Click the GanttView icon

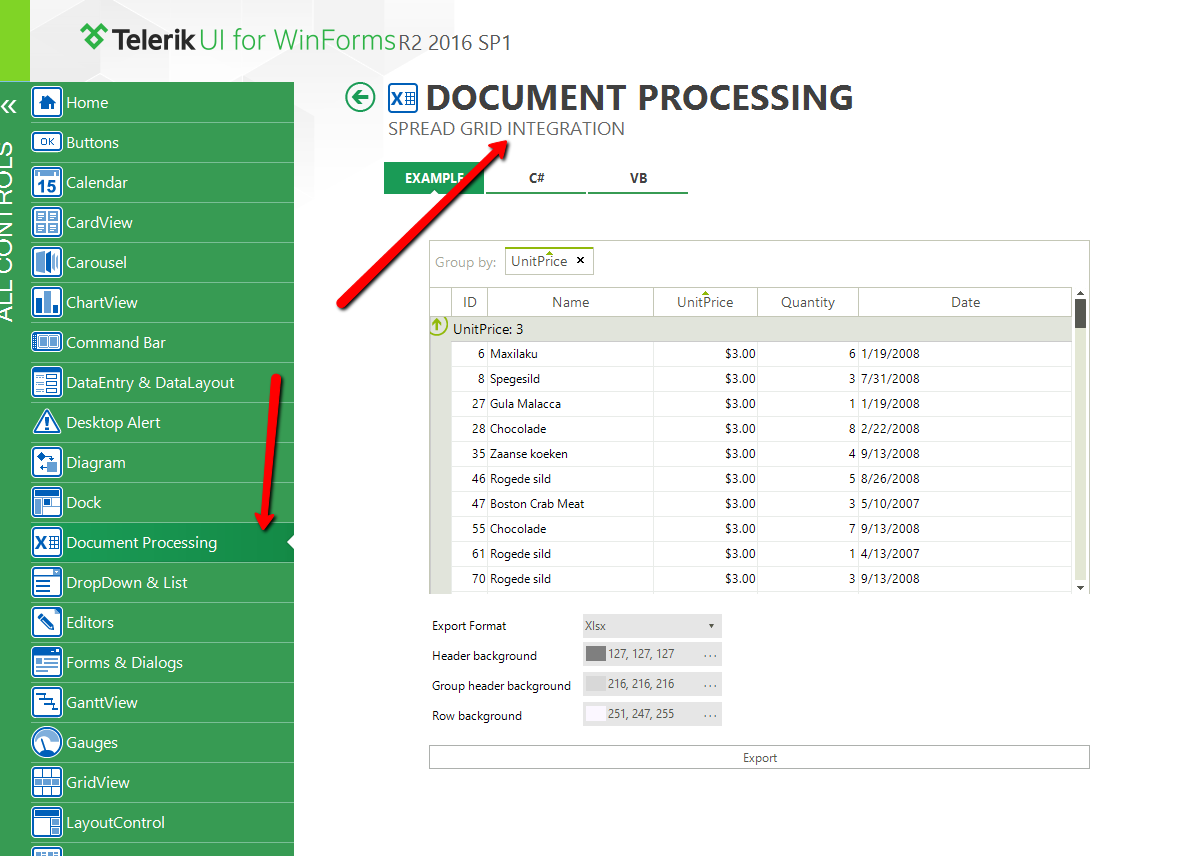47,702
